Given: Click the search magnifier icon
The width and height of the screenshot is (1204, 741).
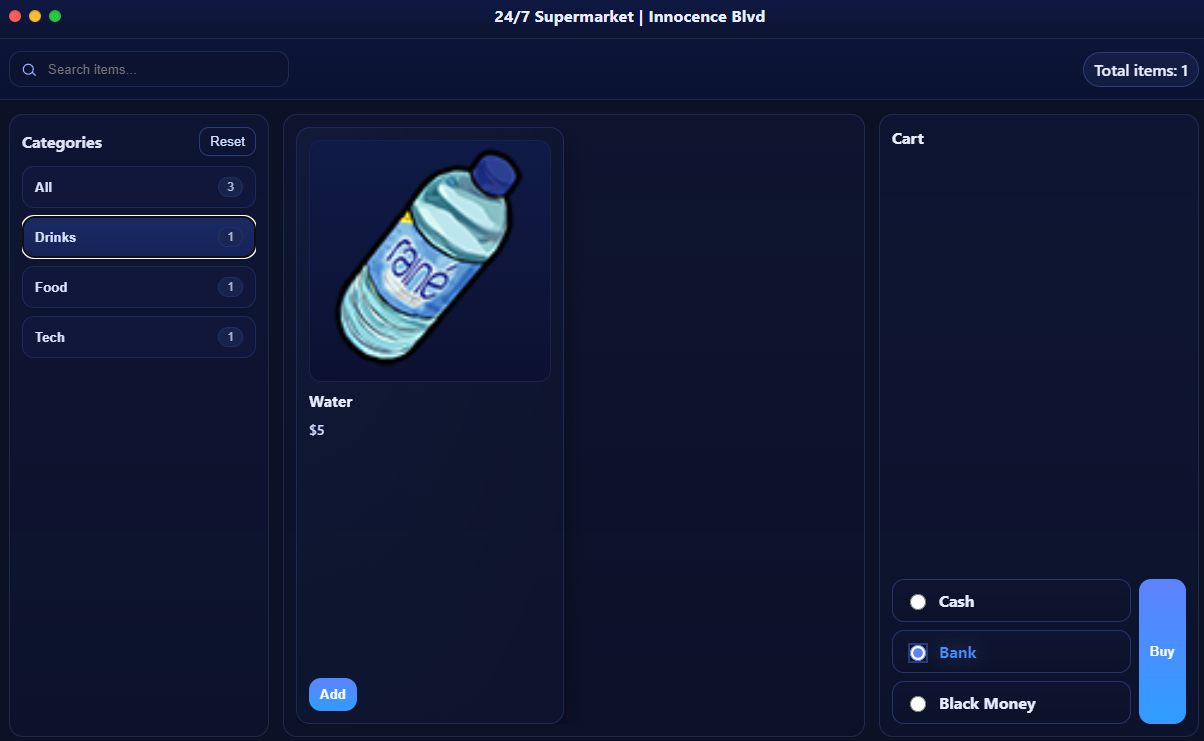Looking at the screenshot, I should pos(29,70).
